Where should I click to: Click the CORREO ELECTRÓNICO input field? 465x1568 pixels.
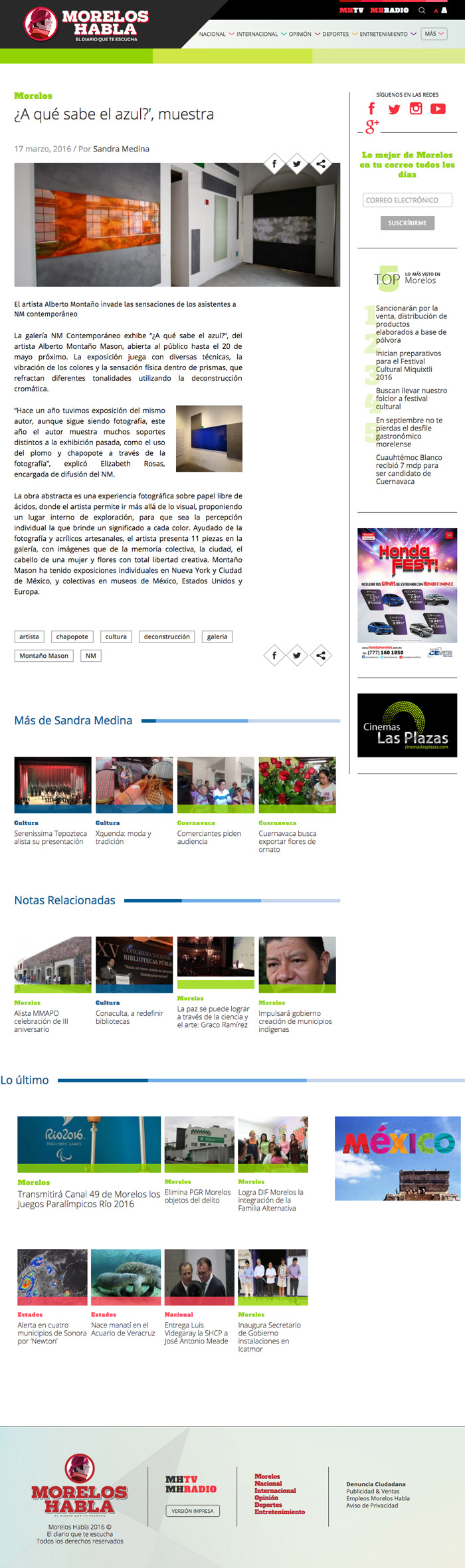407,200
